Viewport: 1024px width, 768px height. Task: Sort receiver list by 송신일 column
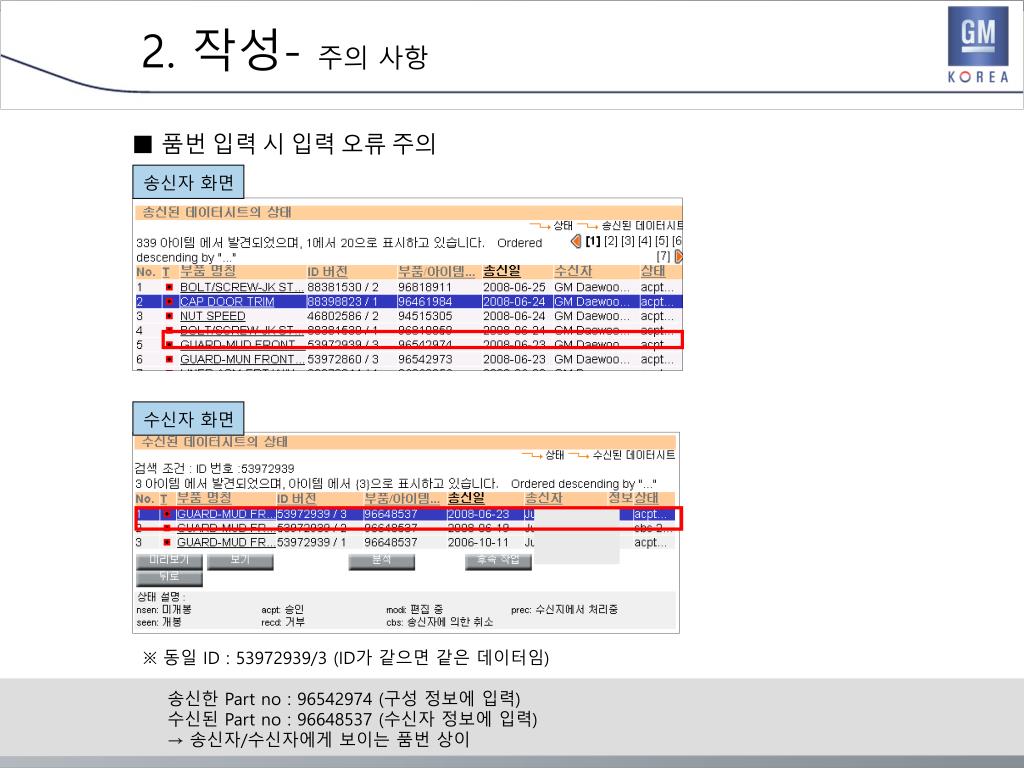466,498
